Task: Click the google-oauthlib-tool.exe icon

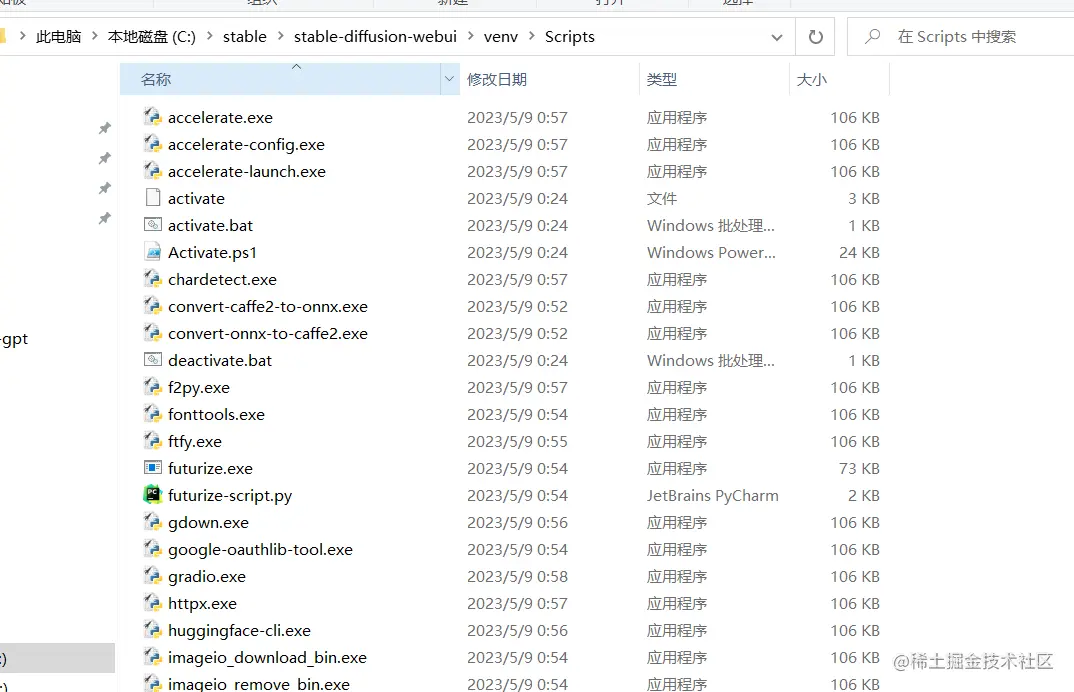Action: (153, 549)
